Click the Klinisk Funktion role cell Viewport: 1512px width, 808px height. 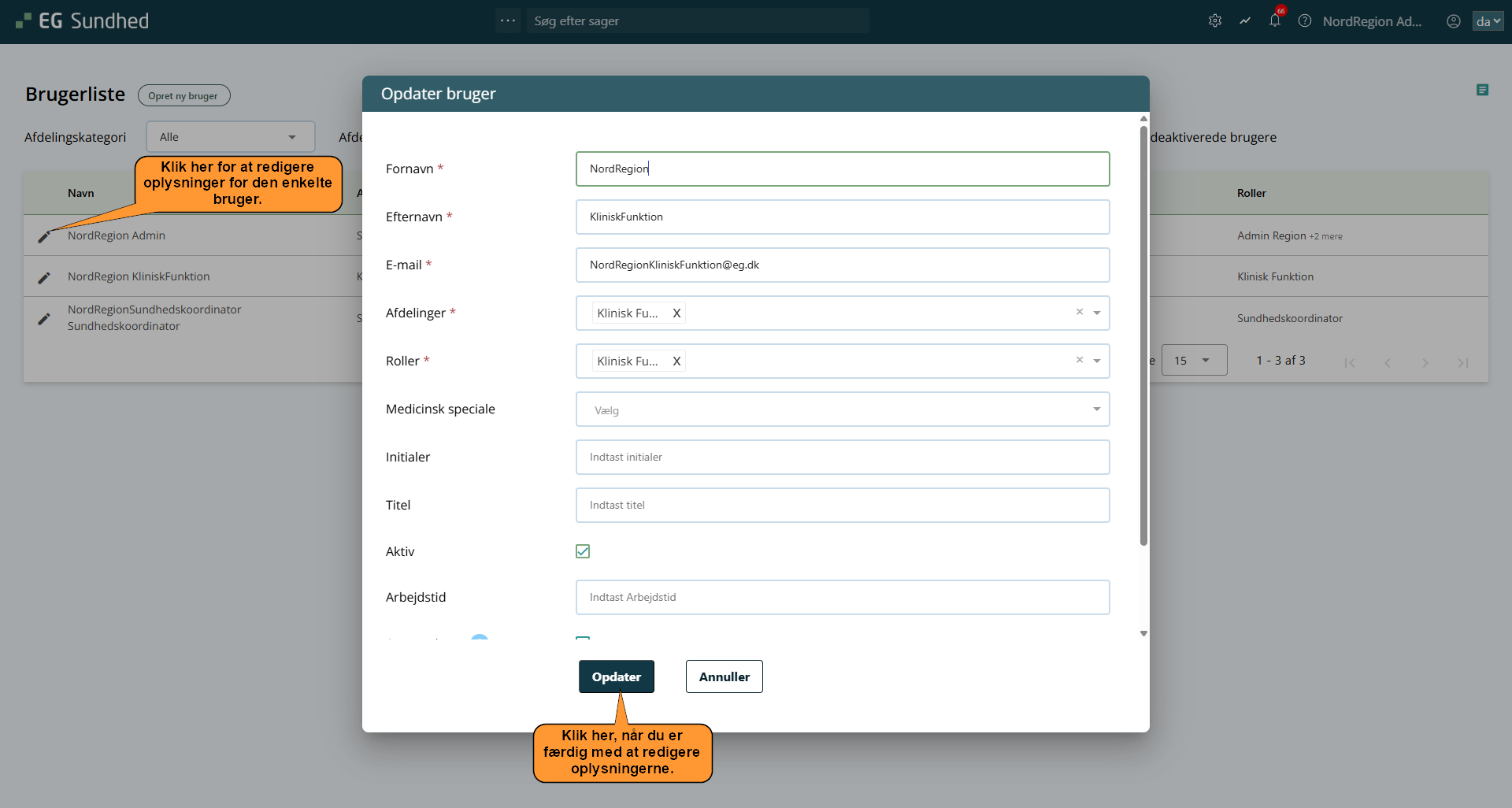(1275, 276)
